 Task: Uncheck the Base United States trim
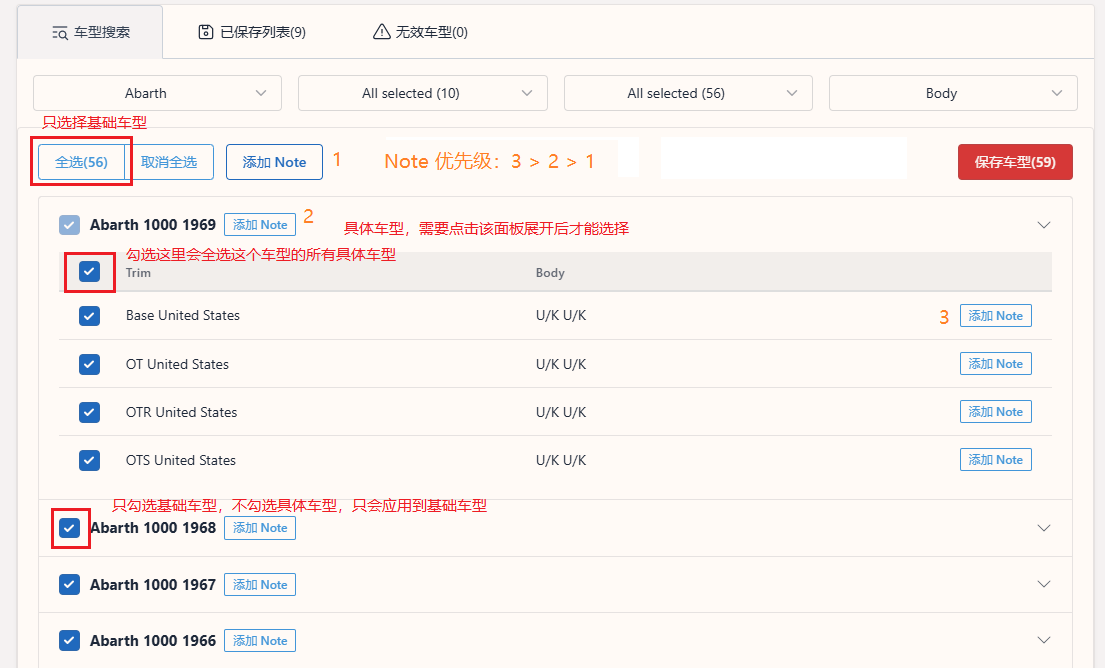click(x=89, y=316)
